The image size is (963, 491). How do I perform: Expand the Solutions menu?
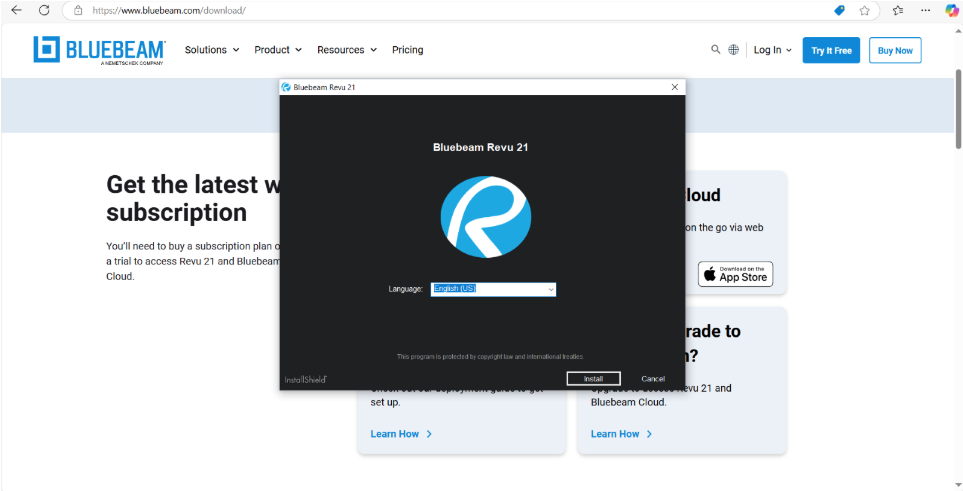point(212,50)
